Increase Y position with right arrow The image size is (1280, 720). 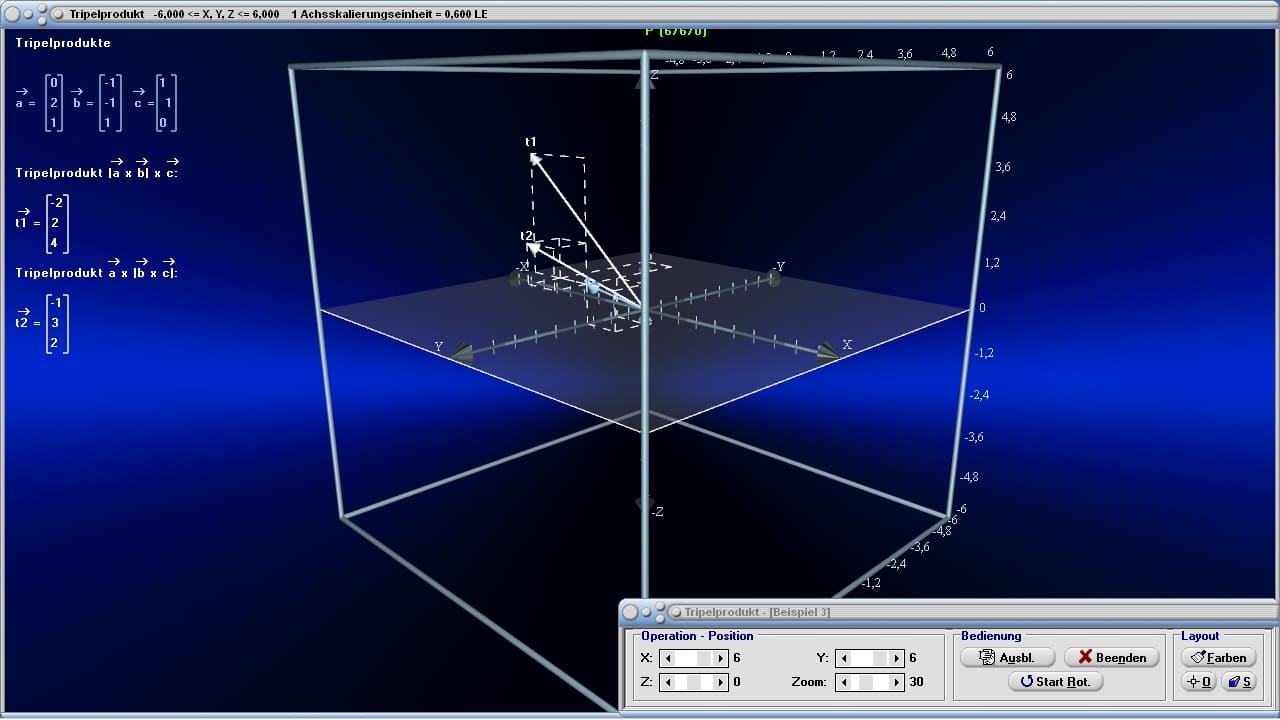pyautogui.click(x=896, y=658)
